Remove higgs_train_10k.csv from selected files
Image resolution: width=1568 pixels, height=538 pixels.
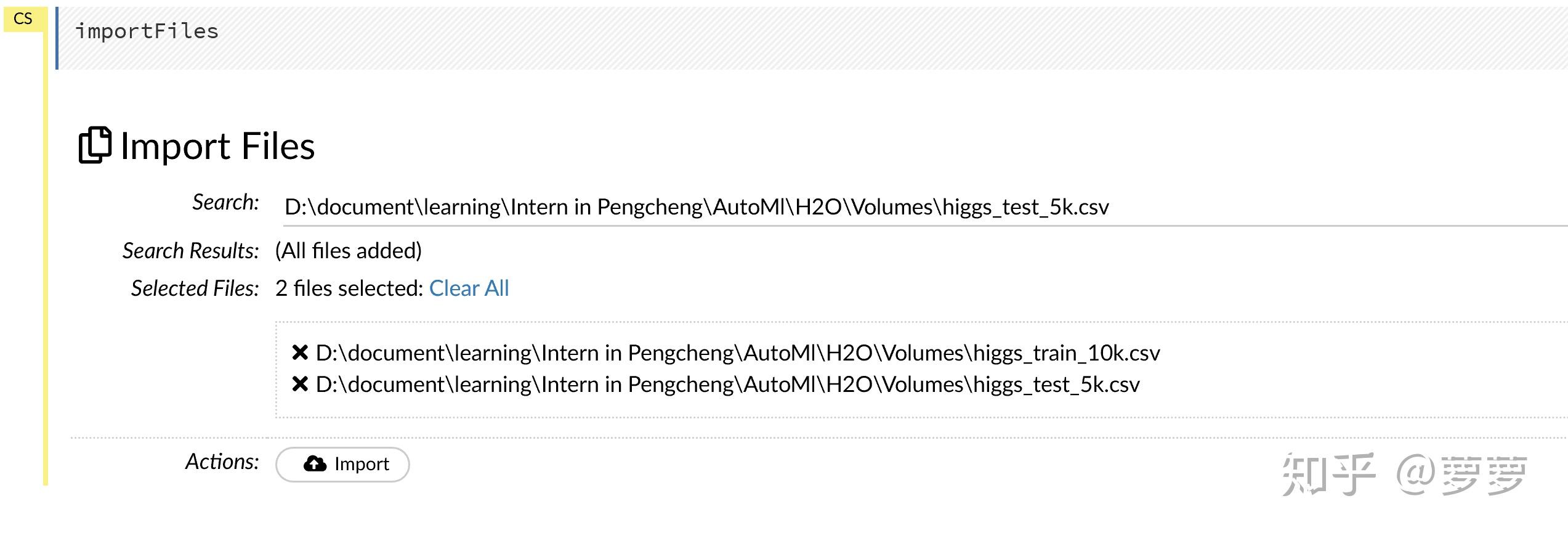[x=300, y=353]
